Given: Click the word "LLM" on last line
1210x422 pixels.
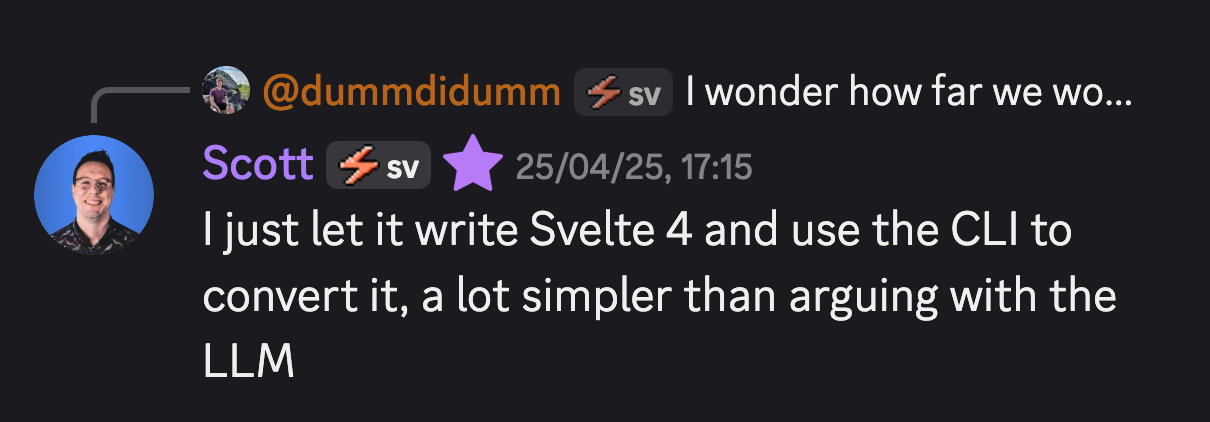Looking at the screenshot, I should tap(248, 363).
